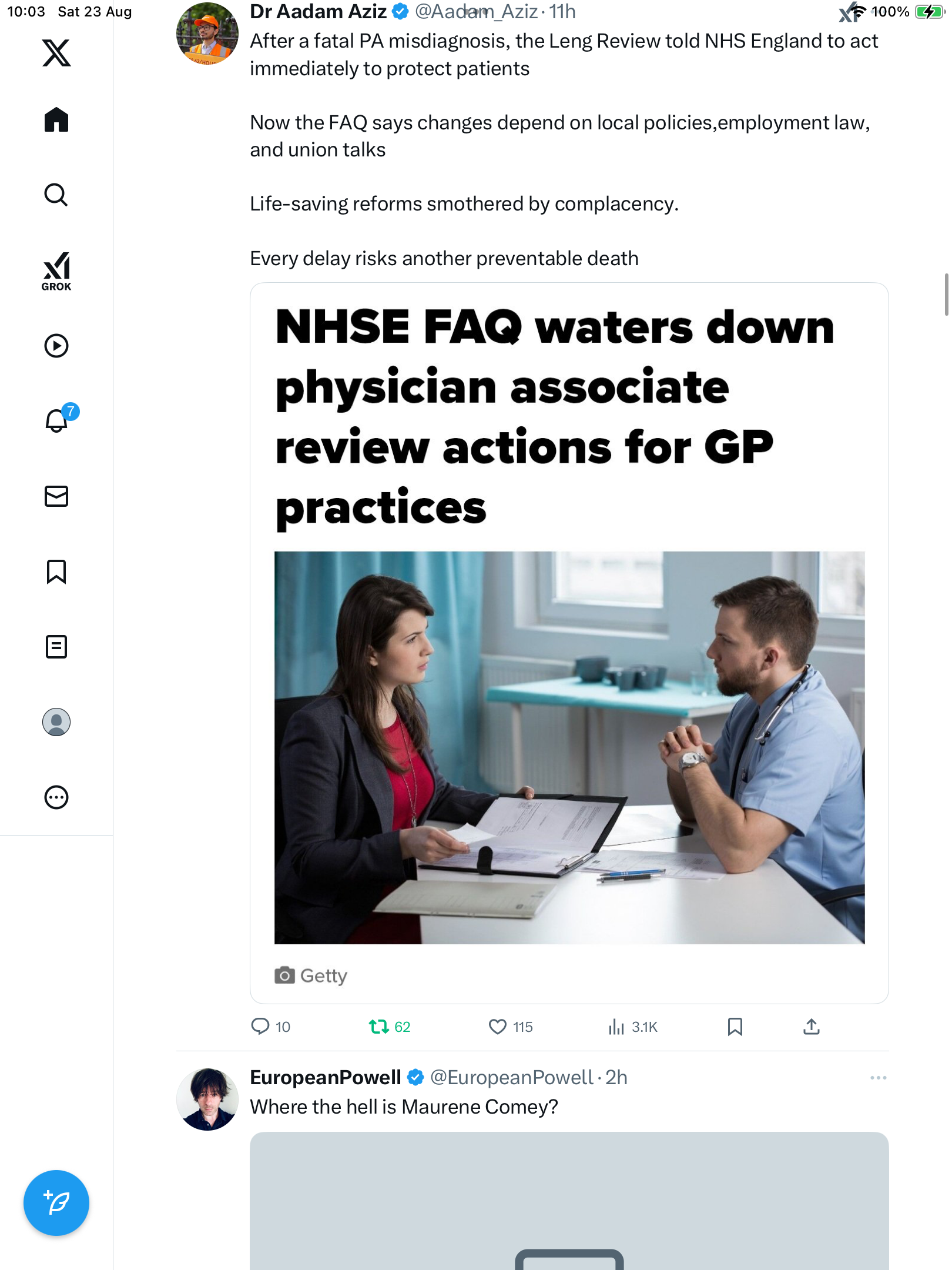Open profile avatar in sidebar
This screenshot has width=952, height=1270.
[56, 722]
